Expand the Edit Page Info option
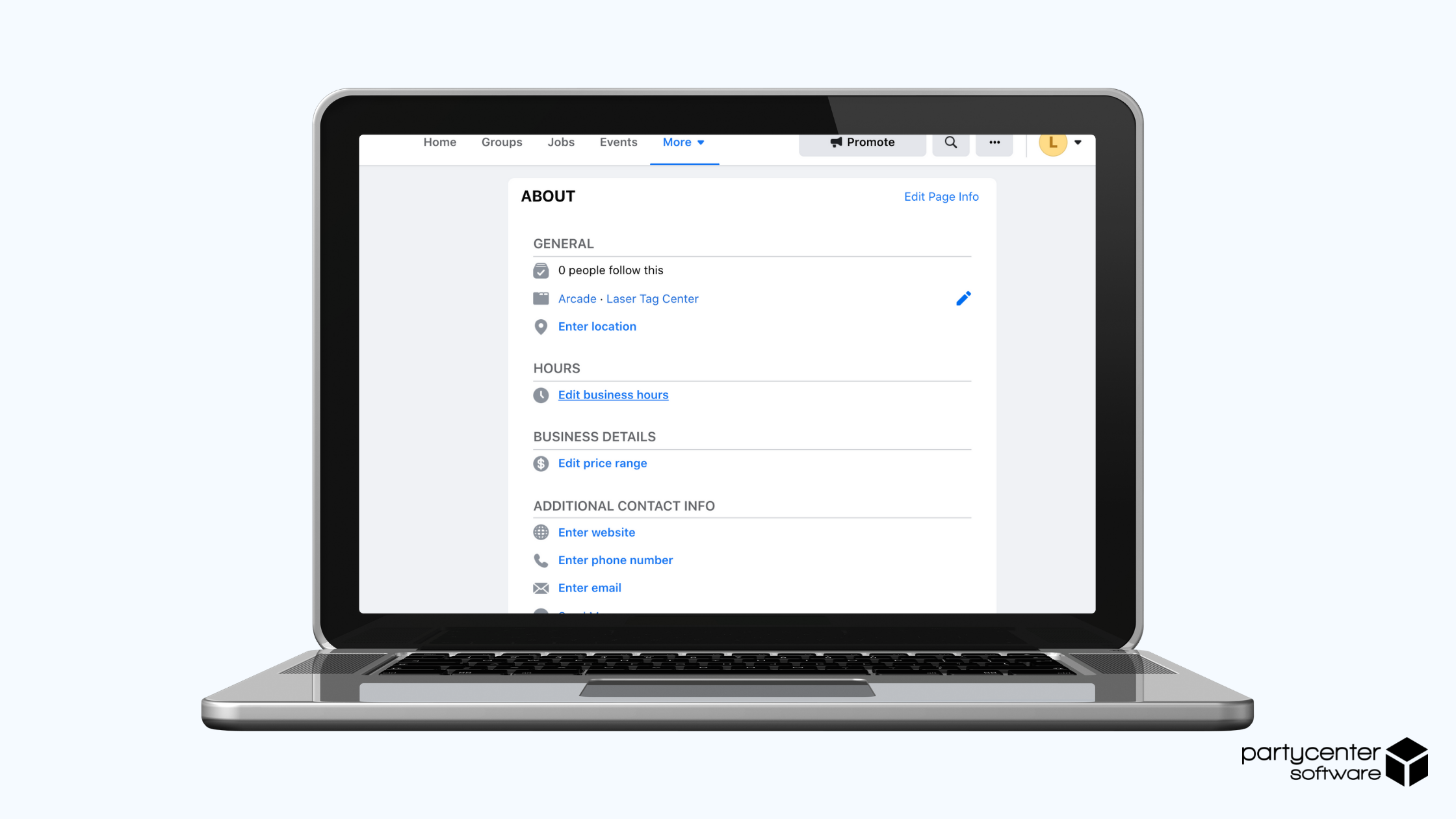The image size is (1456, 819). point(940,196)
